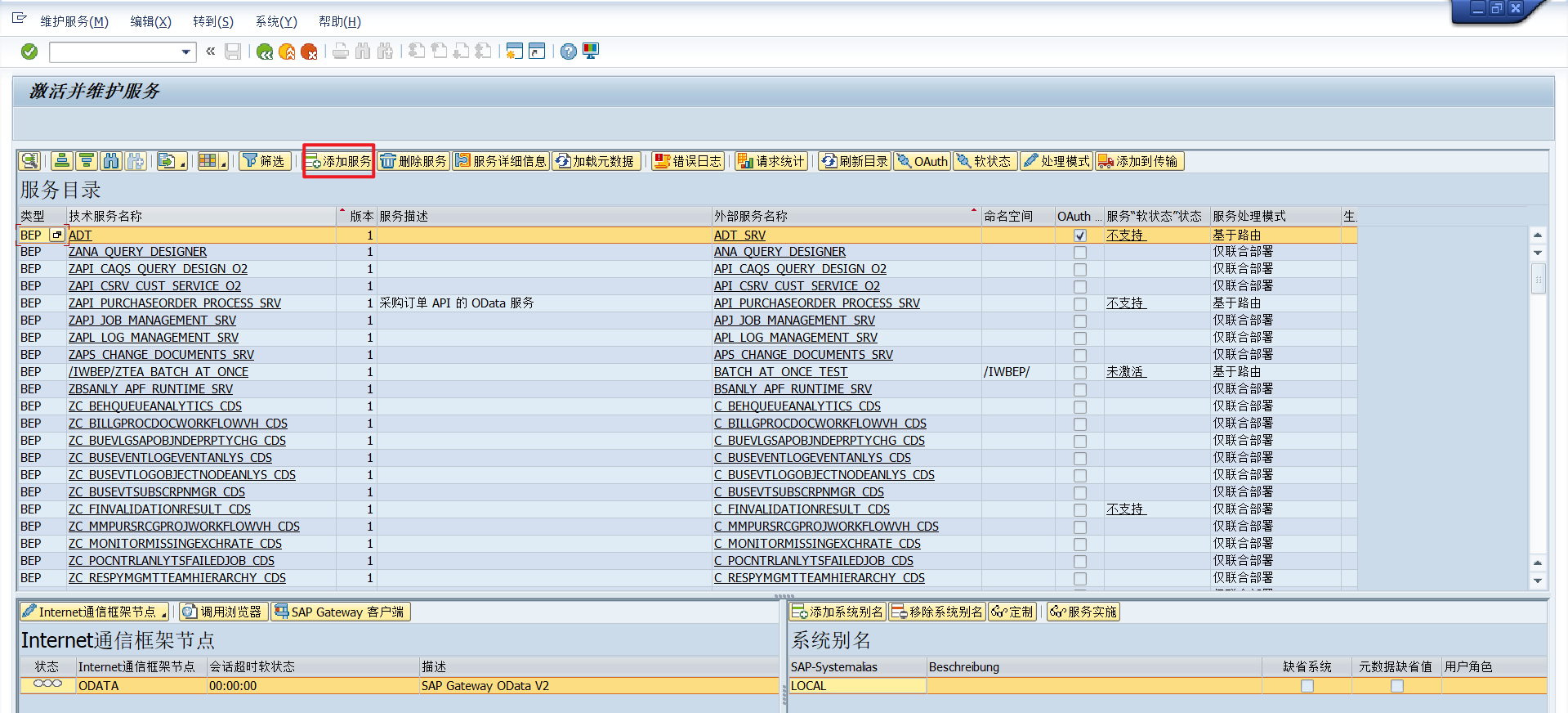
Task: Open the 转到(S) menu
Action: pos(213,21)
